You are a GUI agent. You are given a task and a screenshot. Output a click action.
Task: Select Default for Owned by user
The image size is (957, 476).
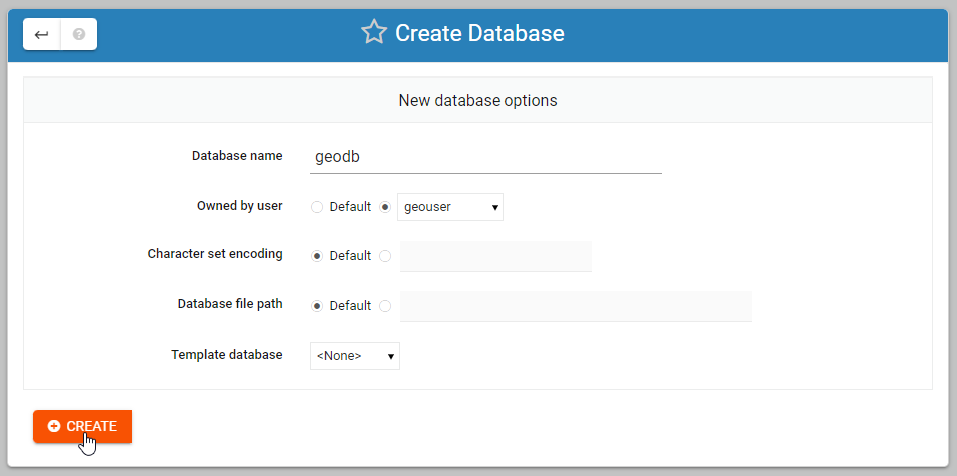[317, 207]
